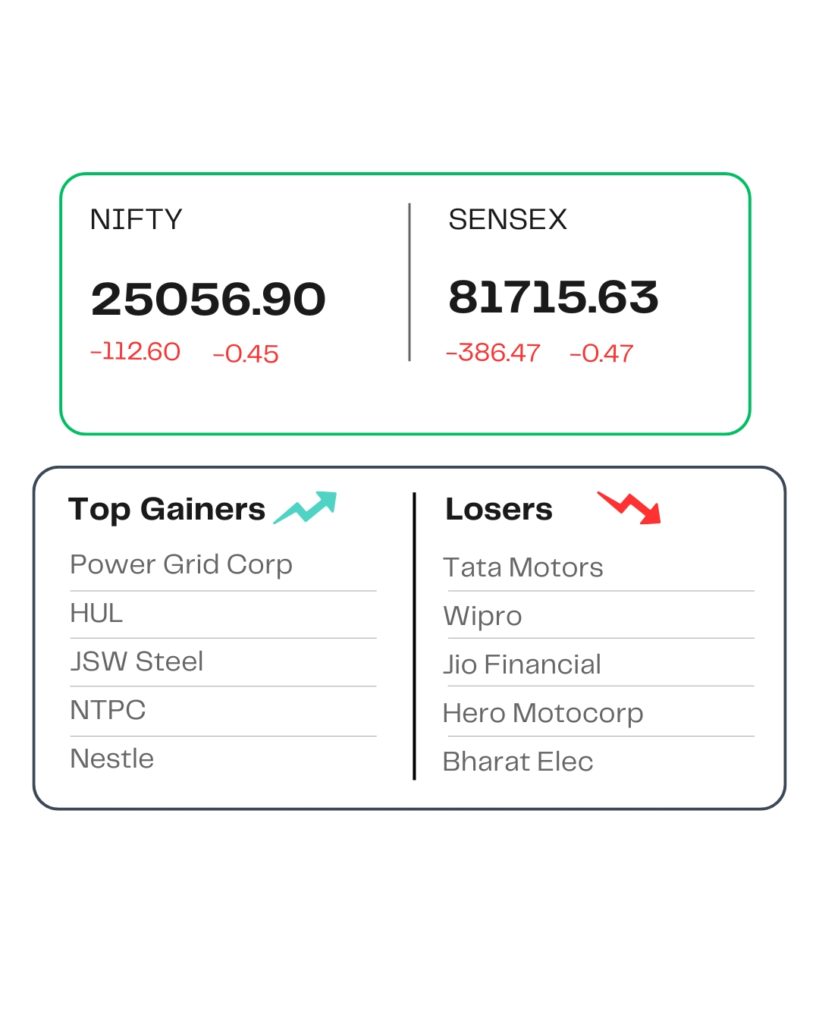819x1024 pixels.
Task: Select NTPC in Top Gainers
Action: pyautogui.click(x=108, y=710)
